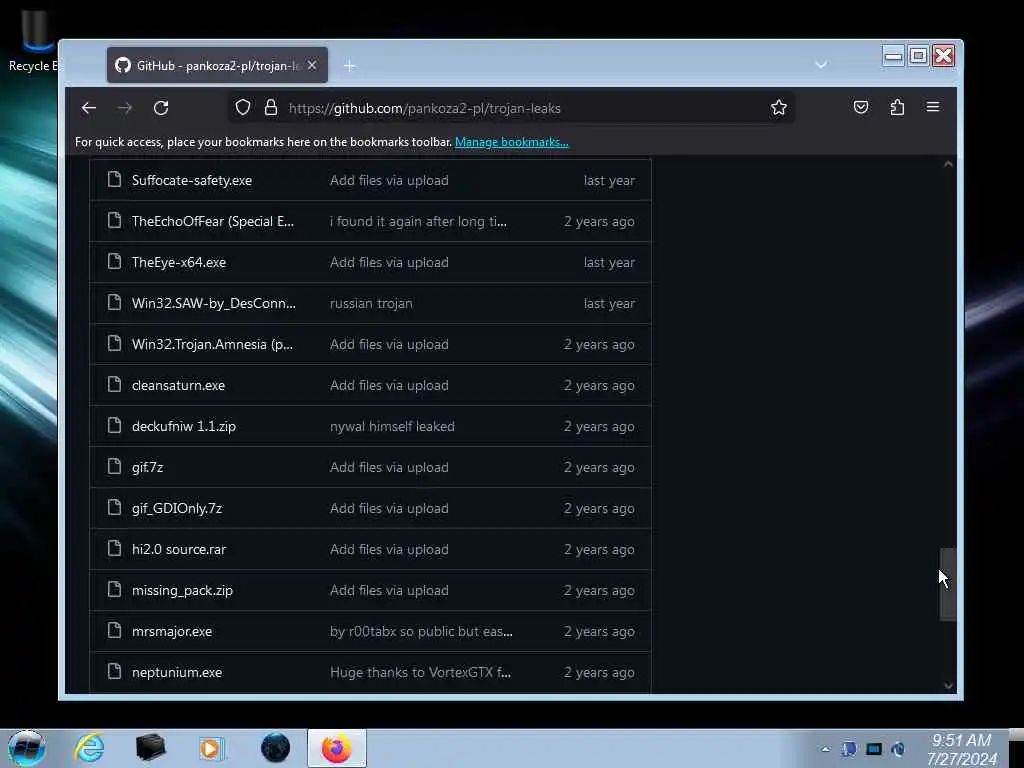Open the Extensions puzzle icon
The width and height of the screenshot is (1024, 768).
897,107
